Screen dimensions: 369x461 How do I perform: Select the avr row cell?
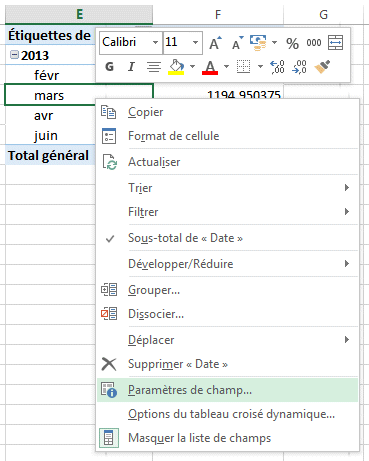pyautogui.click(x=50, y=115)
